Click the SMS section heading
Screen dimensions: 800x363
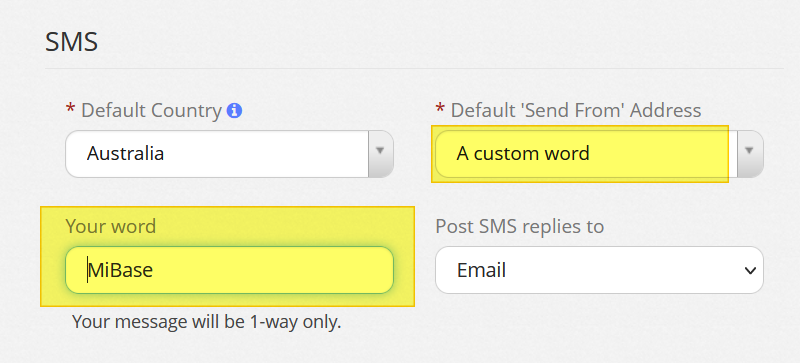click(71, 42)
